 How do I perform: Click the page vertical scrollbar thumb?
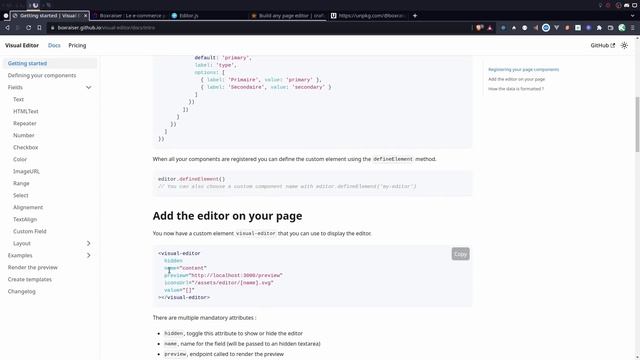[637, 124]
